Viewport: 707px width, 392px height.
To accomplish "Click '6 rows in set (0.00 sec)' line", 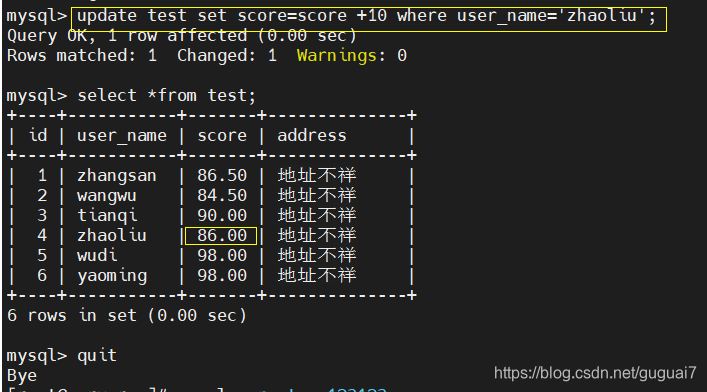I will [x=127, y=315].
